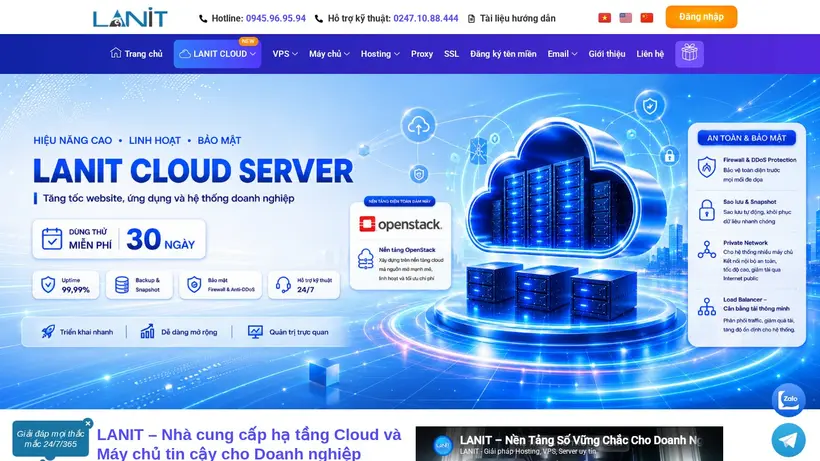820x461 pixels.
Task: Open the Liên hệ menu item
Action: tap(650, 54)
